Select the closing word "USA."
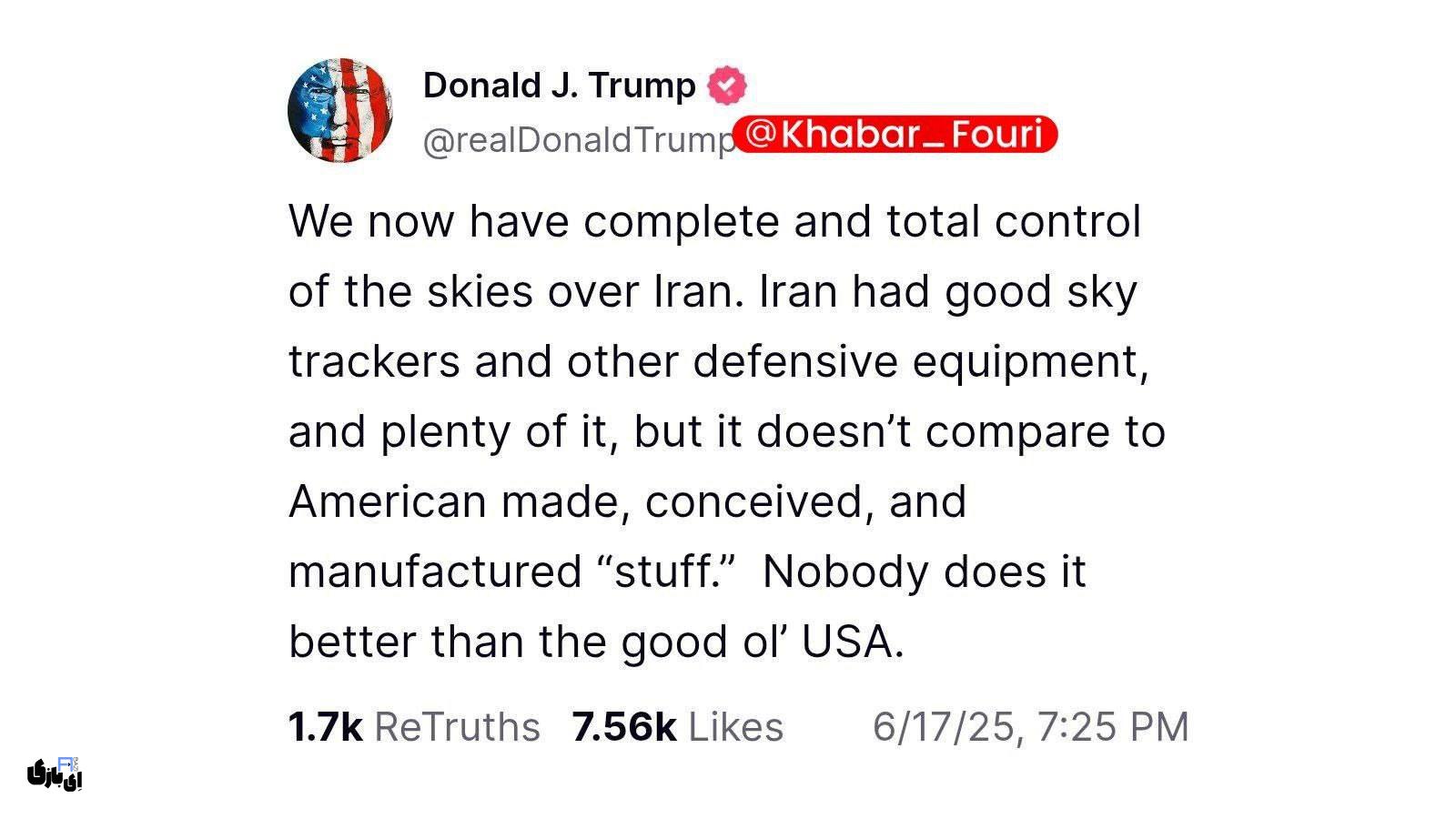 click(854, 642)
